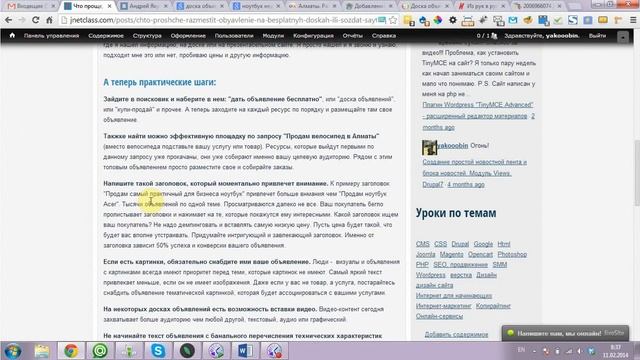Viewport: 640px width, 360px height.
Task: Click the yakooobin avatar thumbnail in comments
Action: tap(429, 147)
